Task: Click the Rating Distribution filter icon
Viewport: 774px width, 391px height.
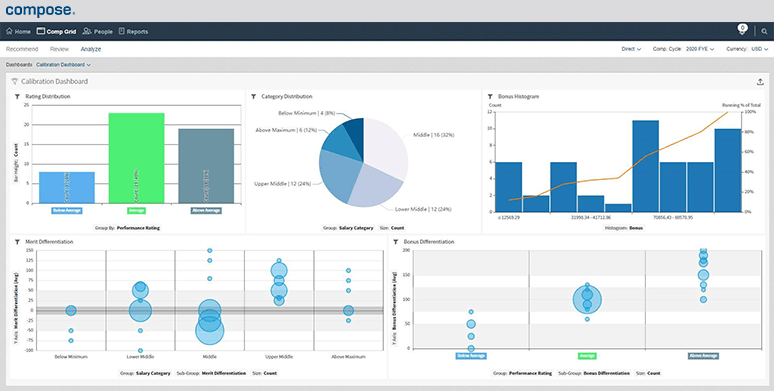Action: coord(18,97)
